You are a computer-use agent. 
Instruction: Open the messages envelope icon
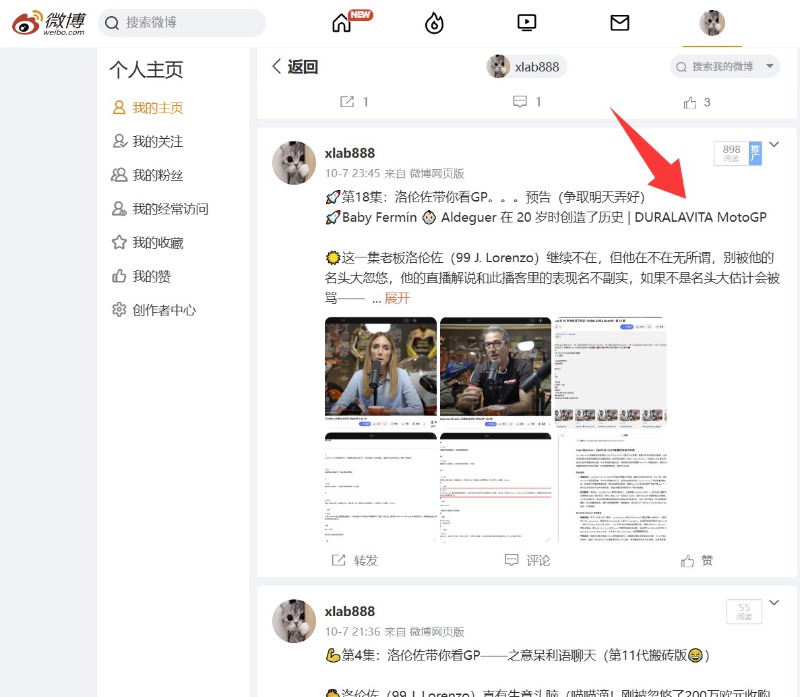(x=620, y=23)
